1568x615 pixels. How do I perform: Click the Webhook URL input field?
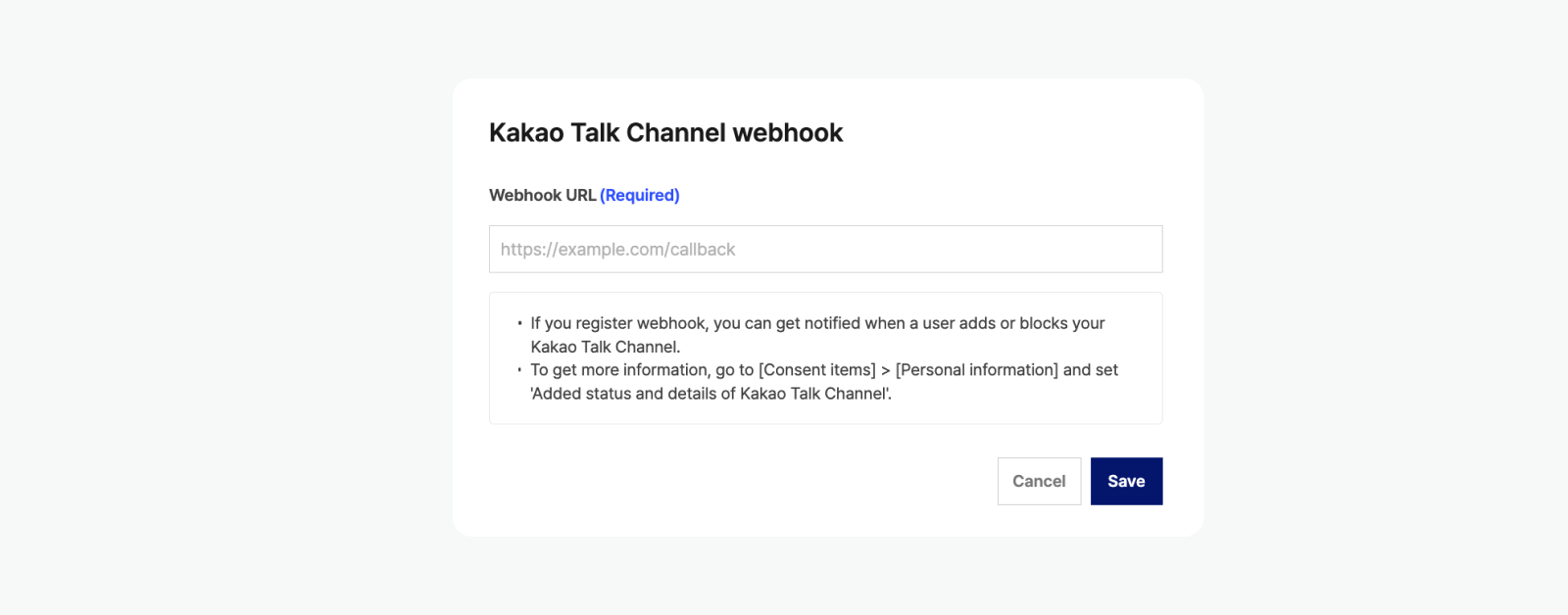[825, 250]
